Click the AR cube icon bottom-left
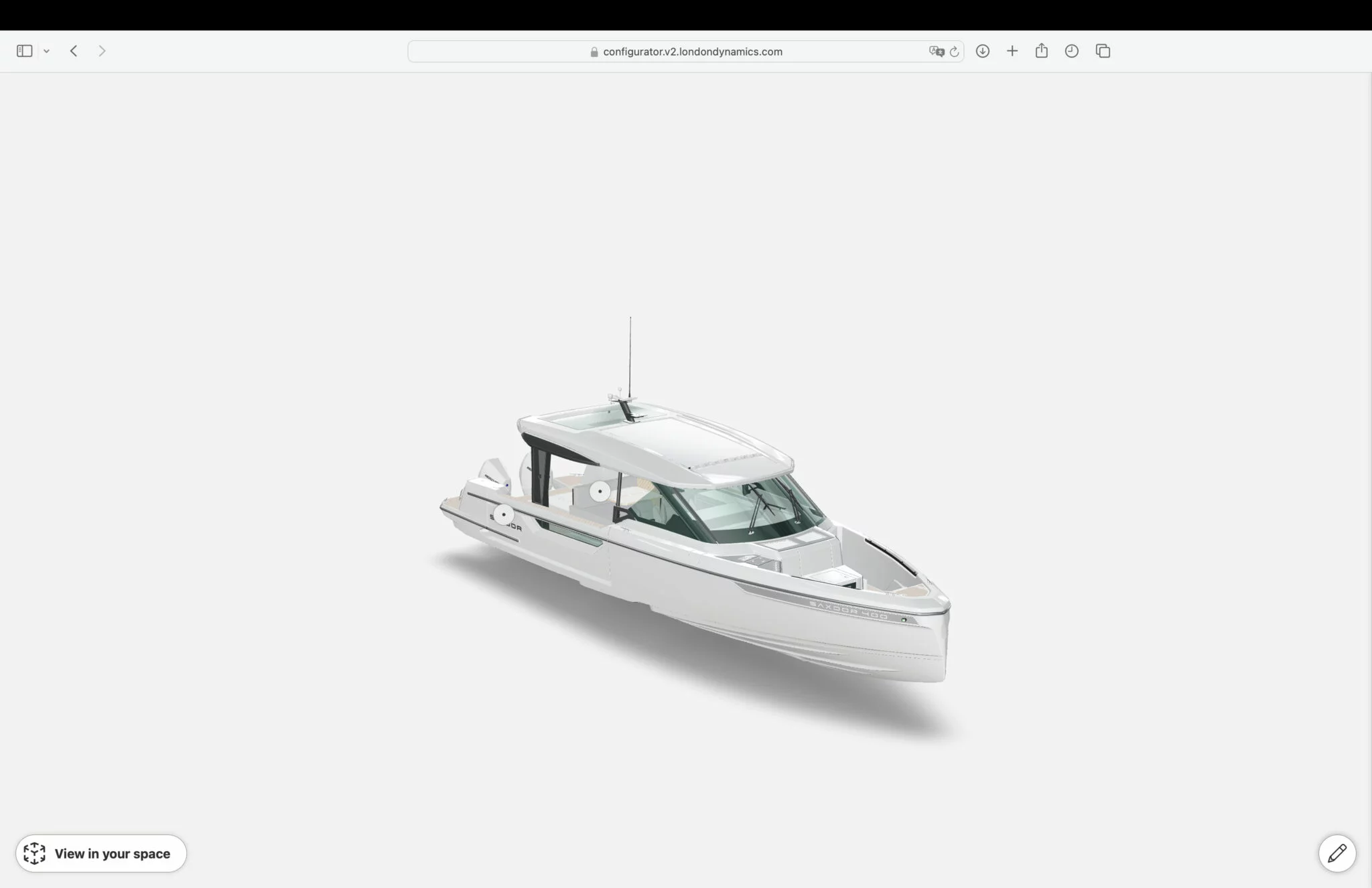 [x=34, y=853]
